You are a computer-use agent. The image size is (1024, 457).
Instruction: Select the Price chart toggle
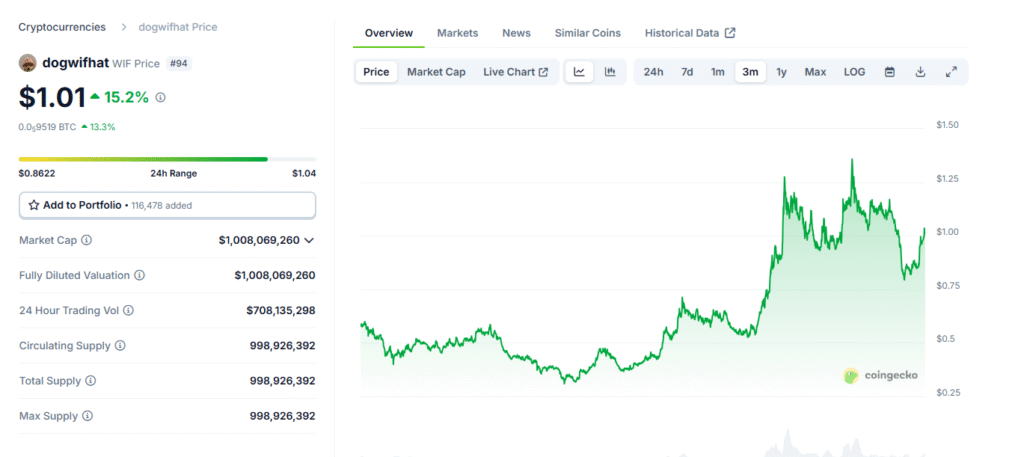[376, 72]
